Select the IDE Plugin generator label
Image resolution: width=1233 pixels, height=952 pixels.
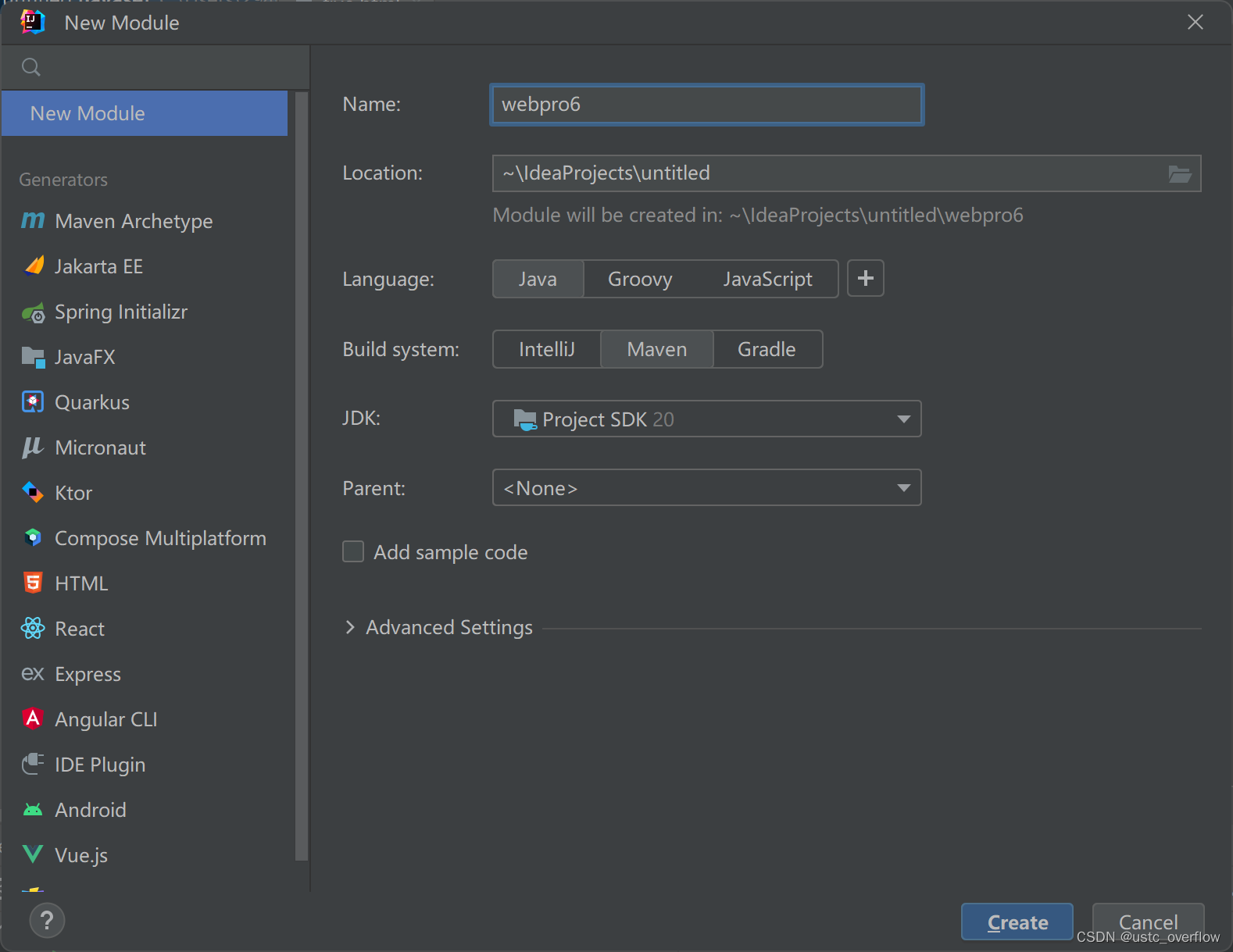(x=100, y=765)
